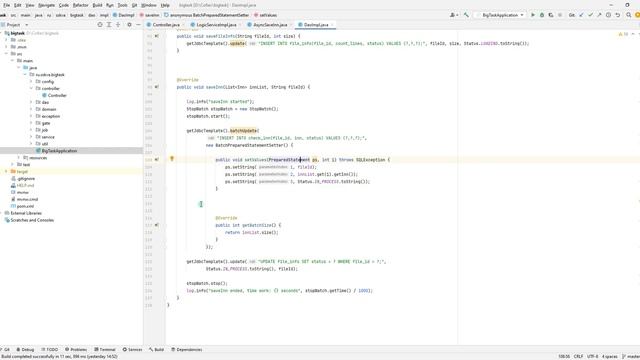Collapse the src folder in tree
Viewport: 640px width, 360px height.
7,54
